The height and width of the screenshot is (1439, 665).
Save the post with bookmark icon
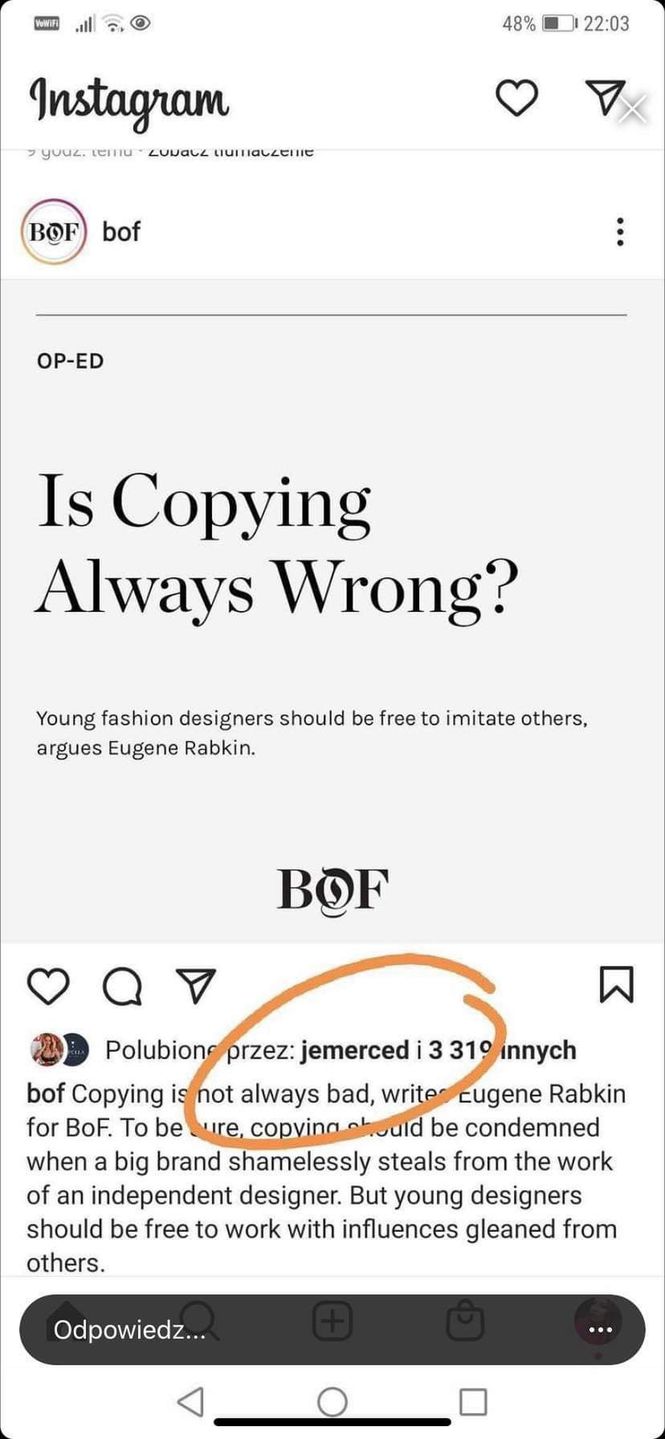(x=616, y=984)
